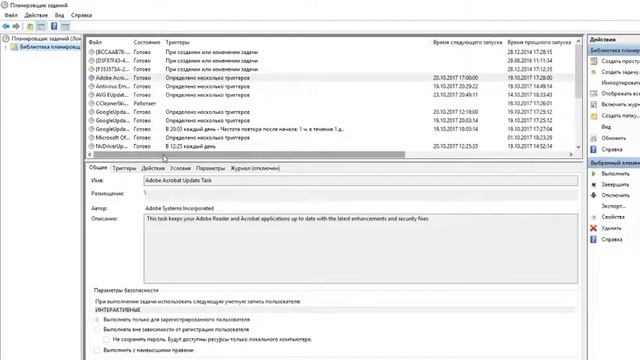Click the Имя field with Adobe Acrobat Update Task
The image size is (640, 360).
pyautogui.click(x=361, y=180)
